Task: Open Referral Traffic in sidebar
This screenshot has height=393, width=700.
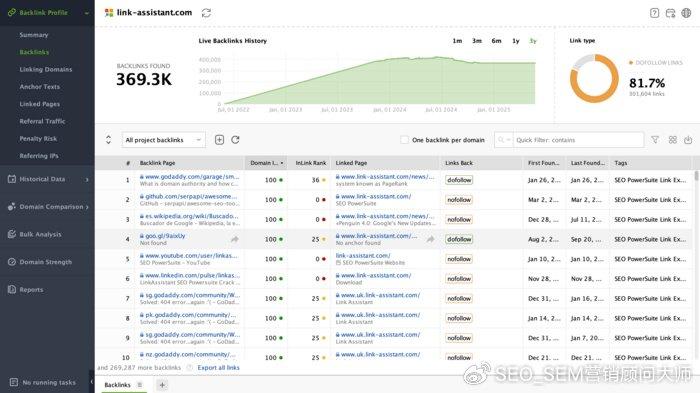Action: coord(42,121)
